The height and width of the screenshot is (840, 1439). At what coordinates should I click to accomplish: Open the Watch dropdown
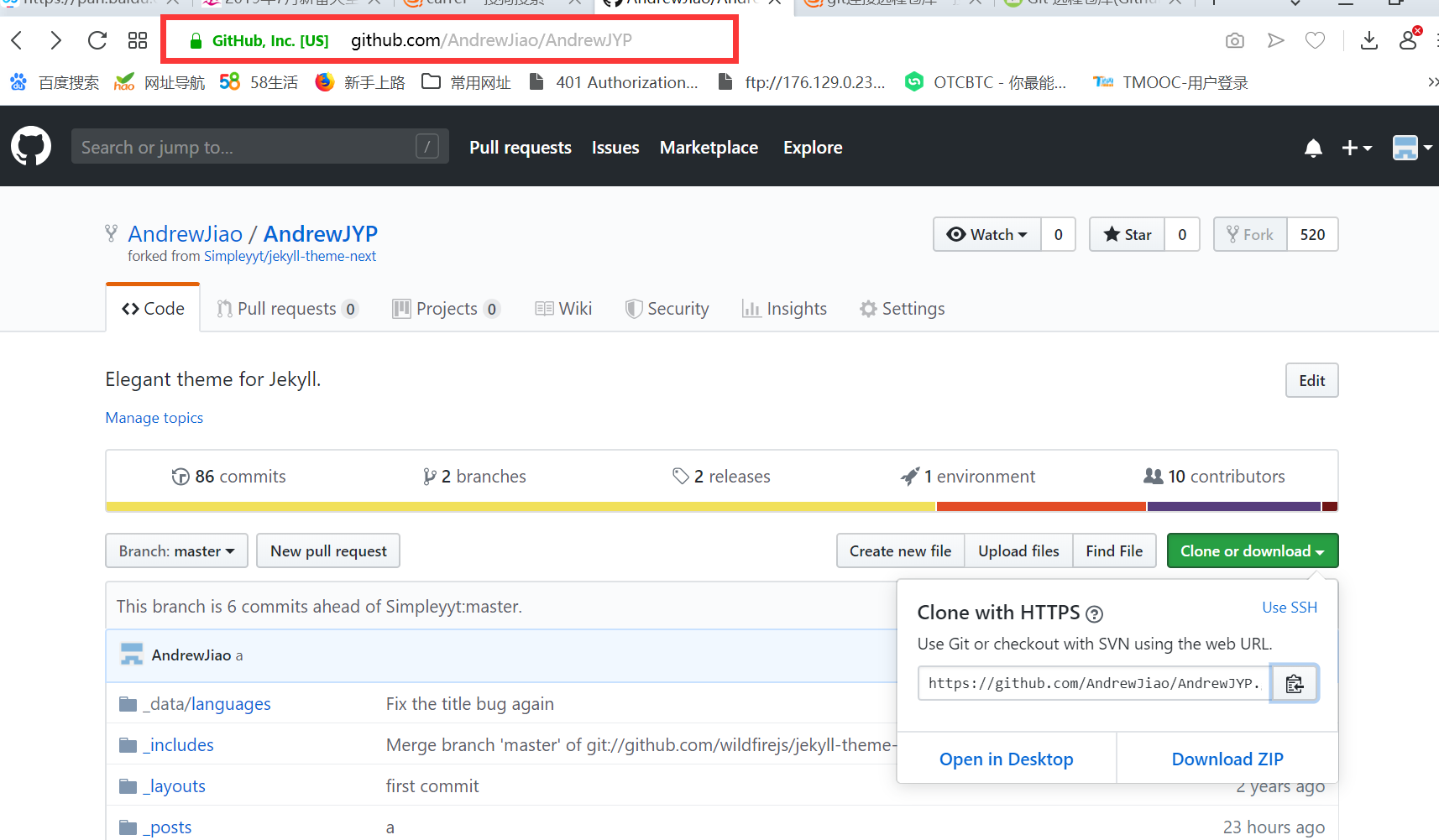(987, 235)
